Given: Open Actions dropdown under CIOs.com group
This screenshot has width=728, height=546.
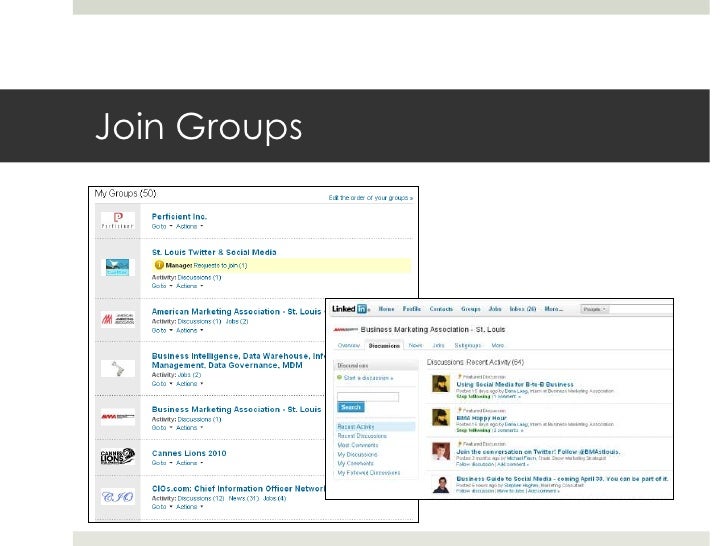Looking at the screenshot, I should (189, 507).
